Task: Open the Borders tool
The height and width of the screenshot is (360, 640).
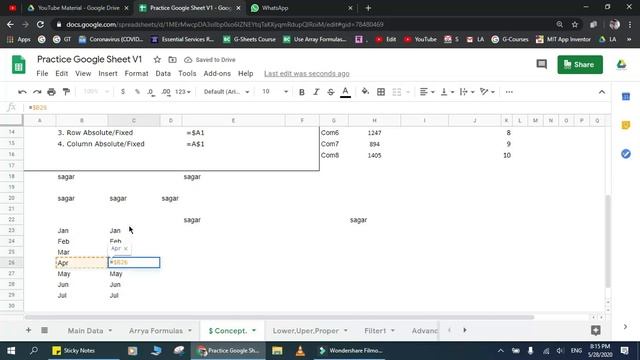Action: [x=381, y=92]
